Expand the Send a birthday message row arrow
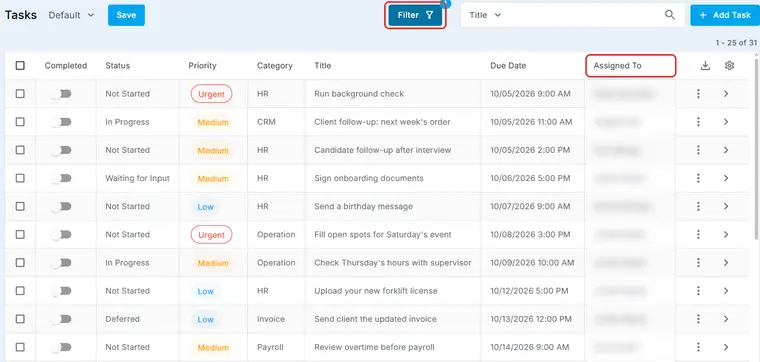Viewport: 760px width, 362px height. point(726,206)
